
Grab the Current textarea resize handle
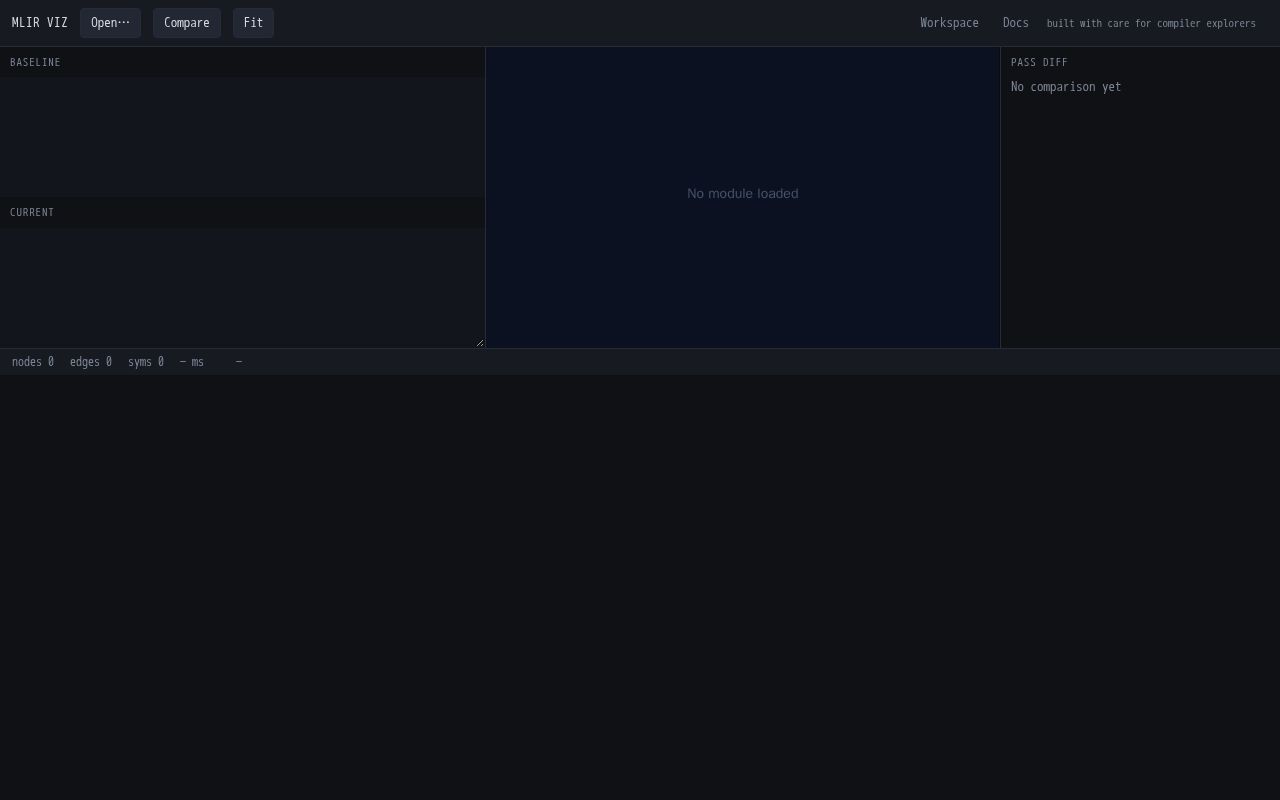(x=479, y=343)
